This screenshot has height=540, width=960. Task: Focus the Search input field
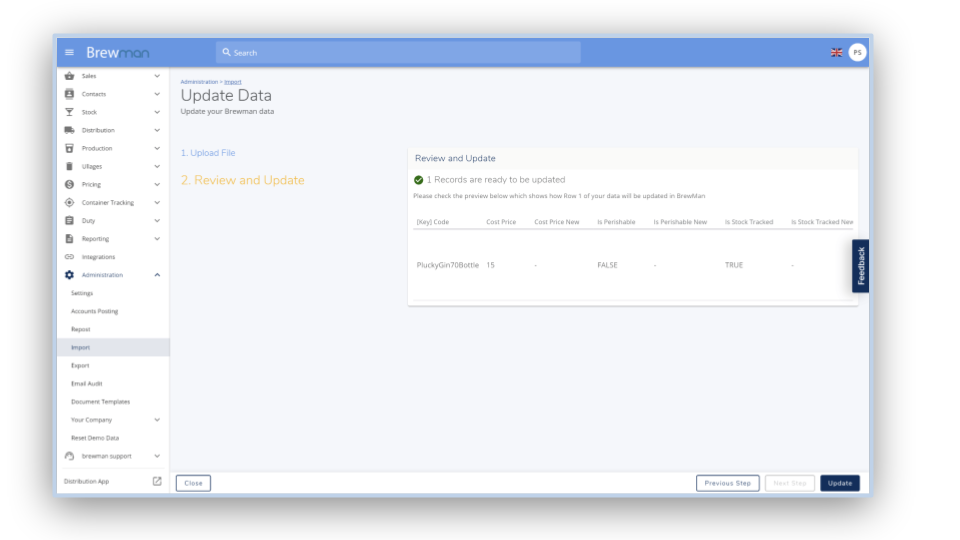[398, 53]
